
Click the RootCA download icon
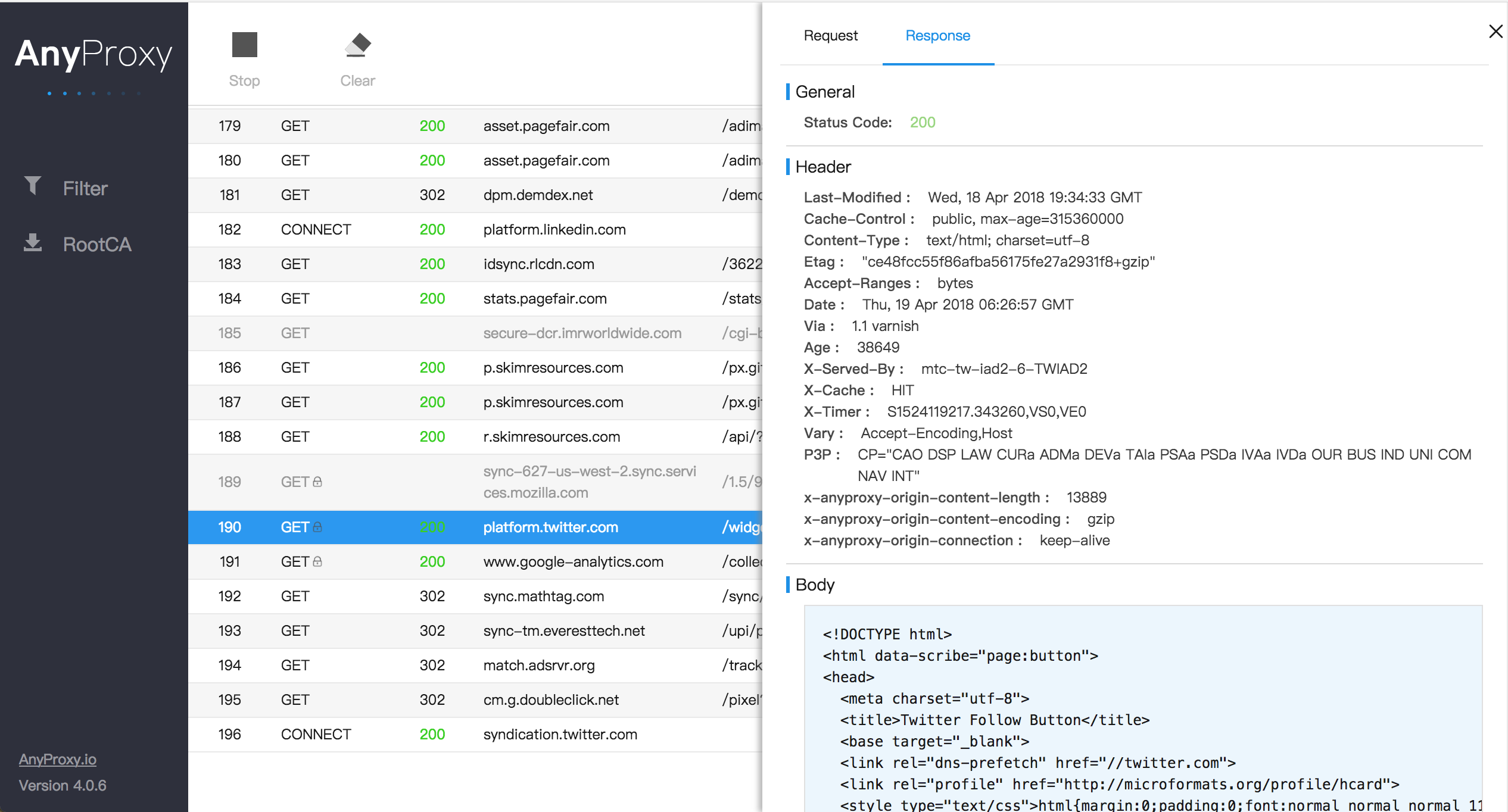click(33, 242)
